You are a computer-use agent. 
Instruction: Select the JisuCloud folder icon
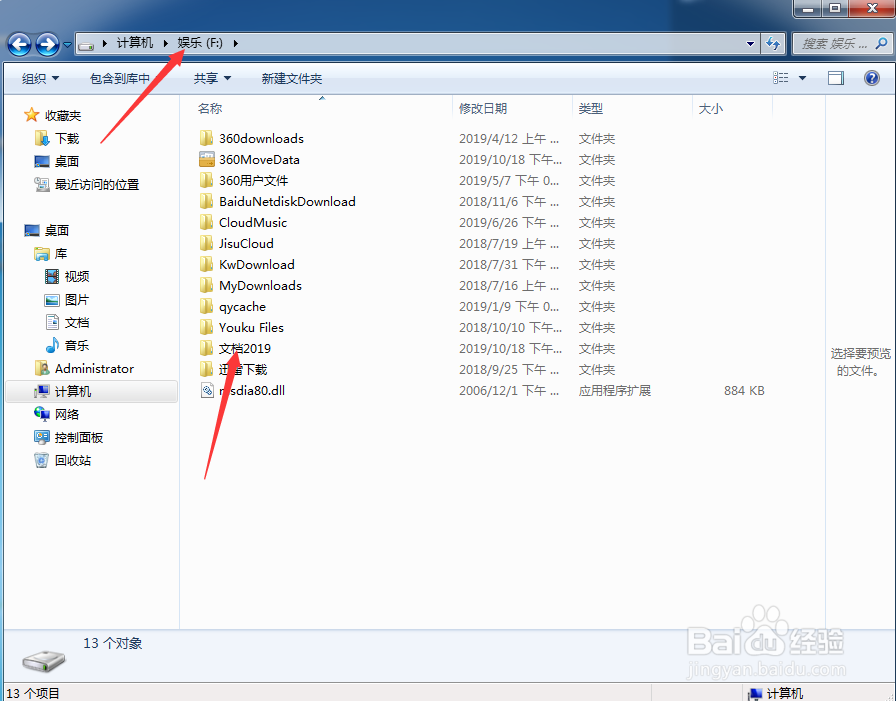[x=206, y=243]
